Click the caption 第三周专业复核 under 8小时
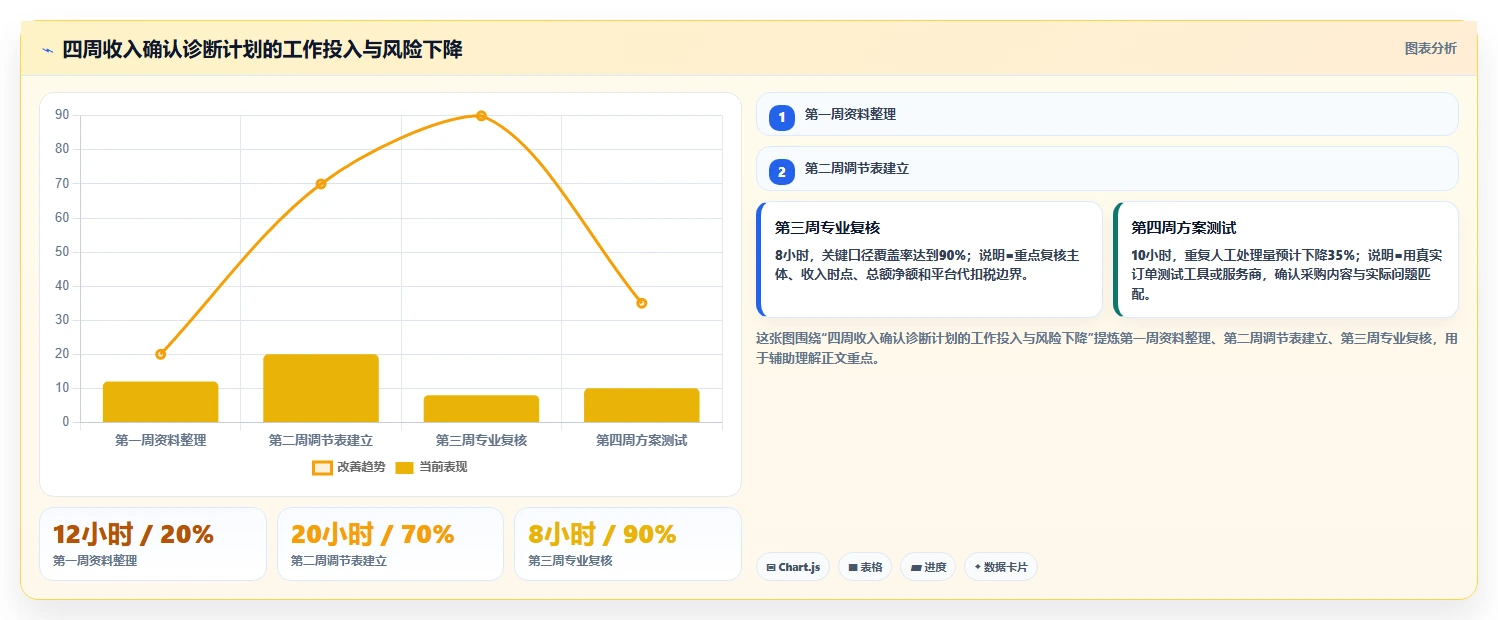Viewport: 1498px width, 620px height. click(570, 561)
